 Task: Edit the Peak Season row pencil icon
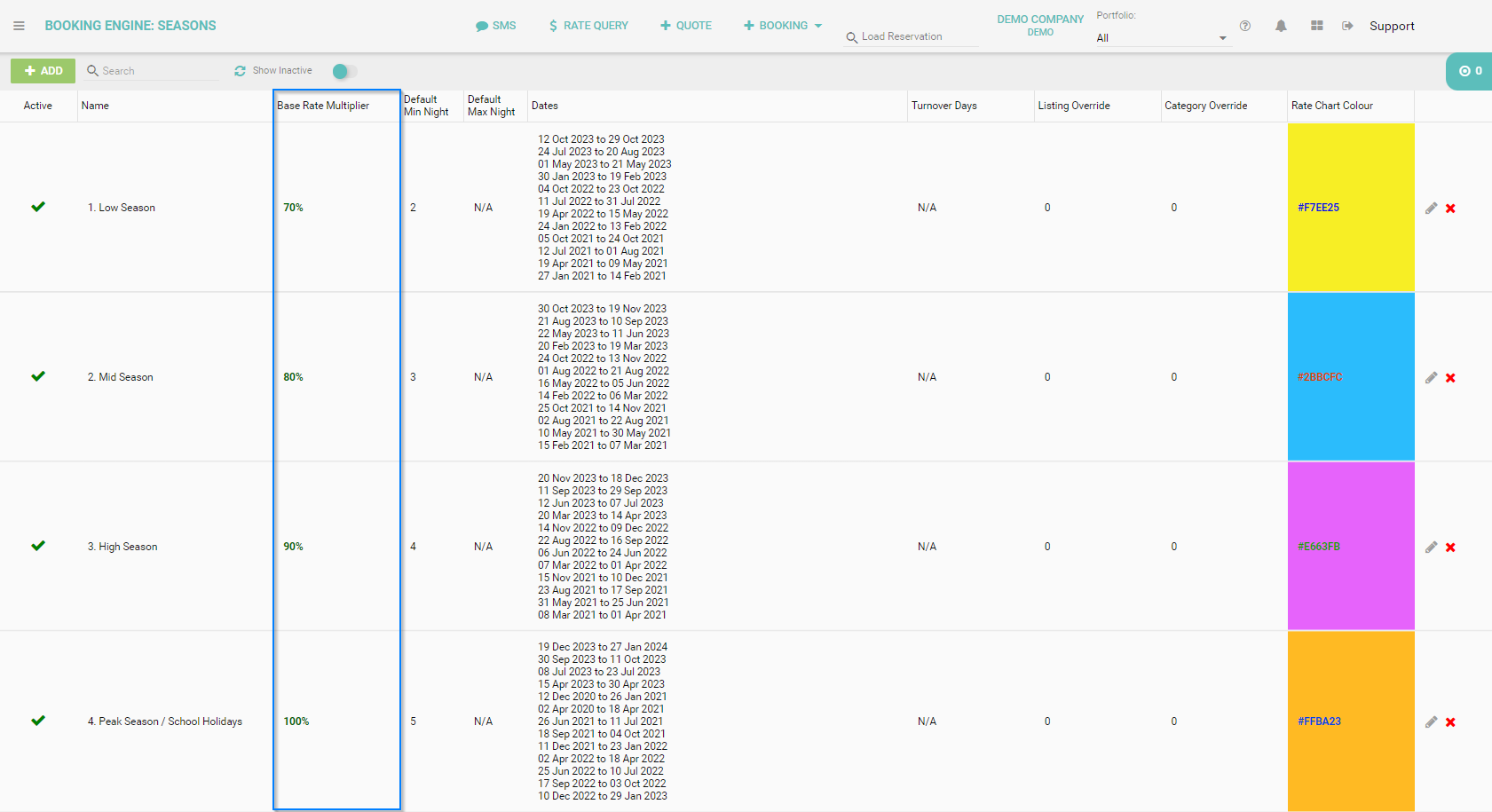[1431, 721]
